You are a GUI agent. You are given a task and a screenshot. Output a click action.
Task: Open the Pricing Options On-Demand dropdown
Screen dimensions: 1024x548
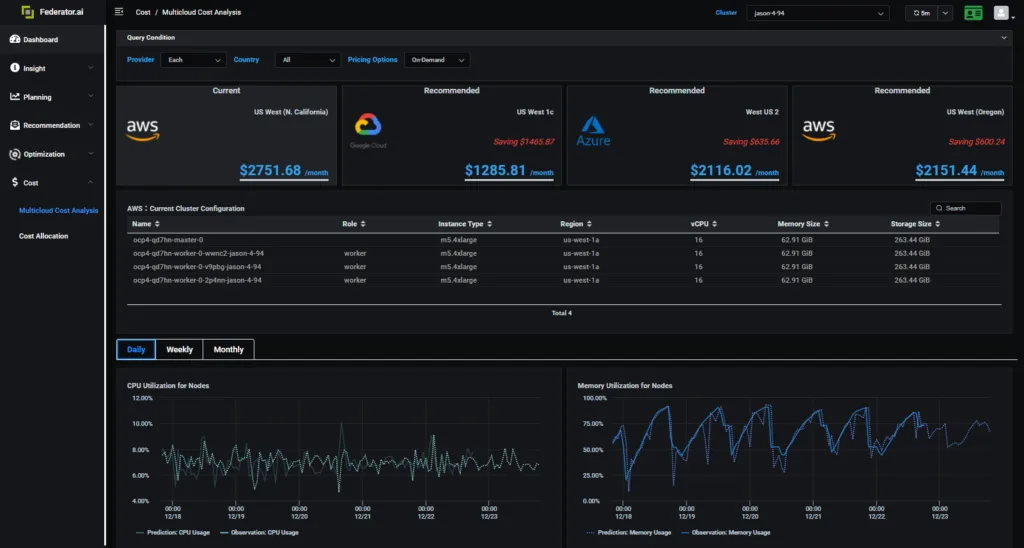click(437, 60)
